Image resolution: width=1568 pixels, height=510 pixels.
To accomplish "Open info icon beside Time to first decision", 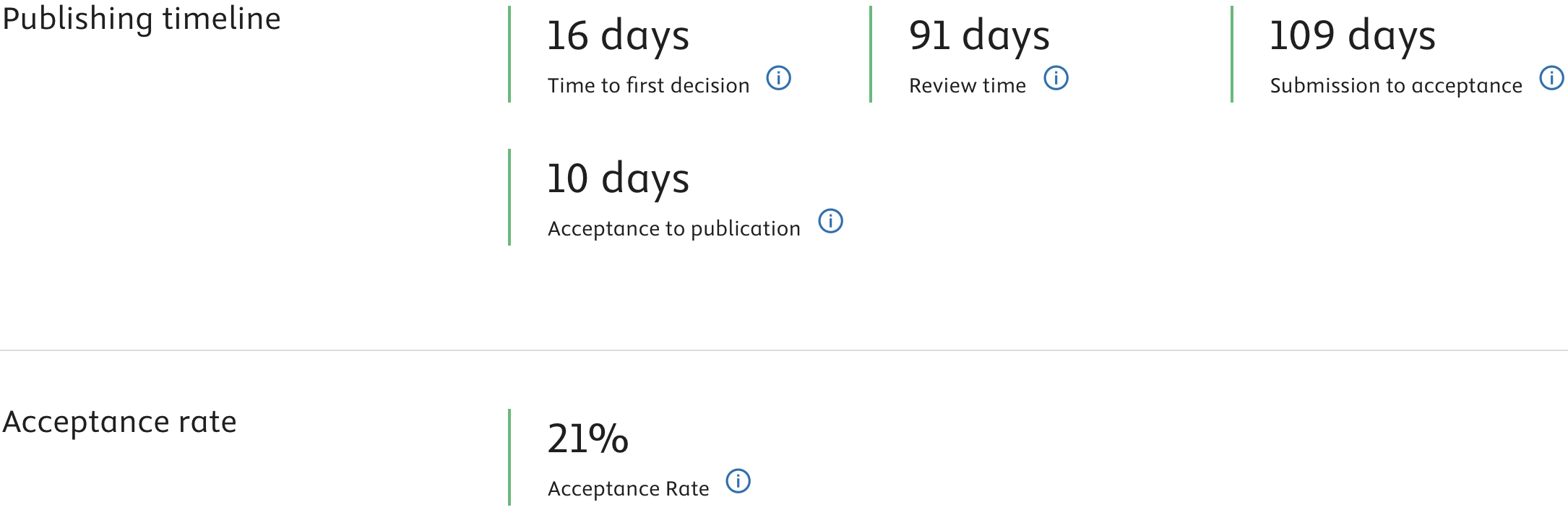I will tap(778, 78).
